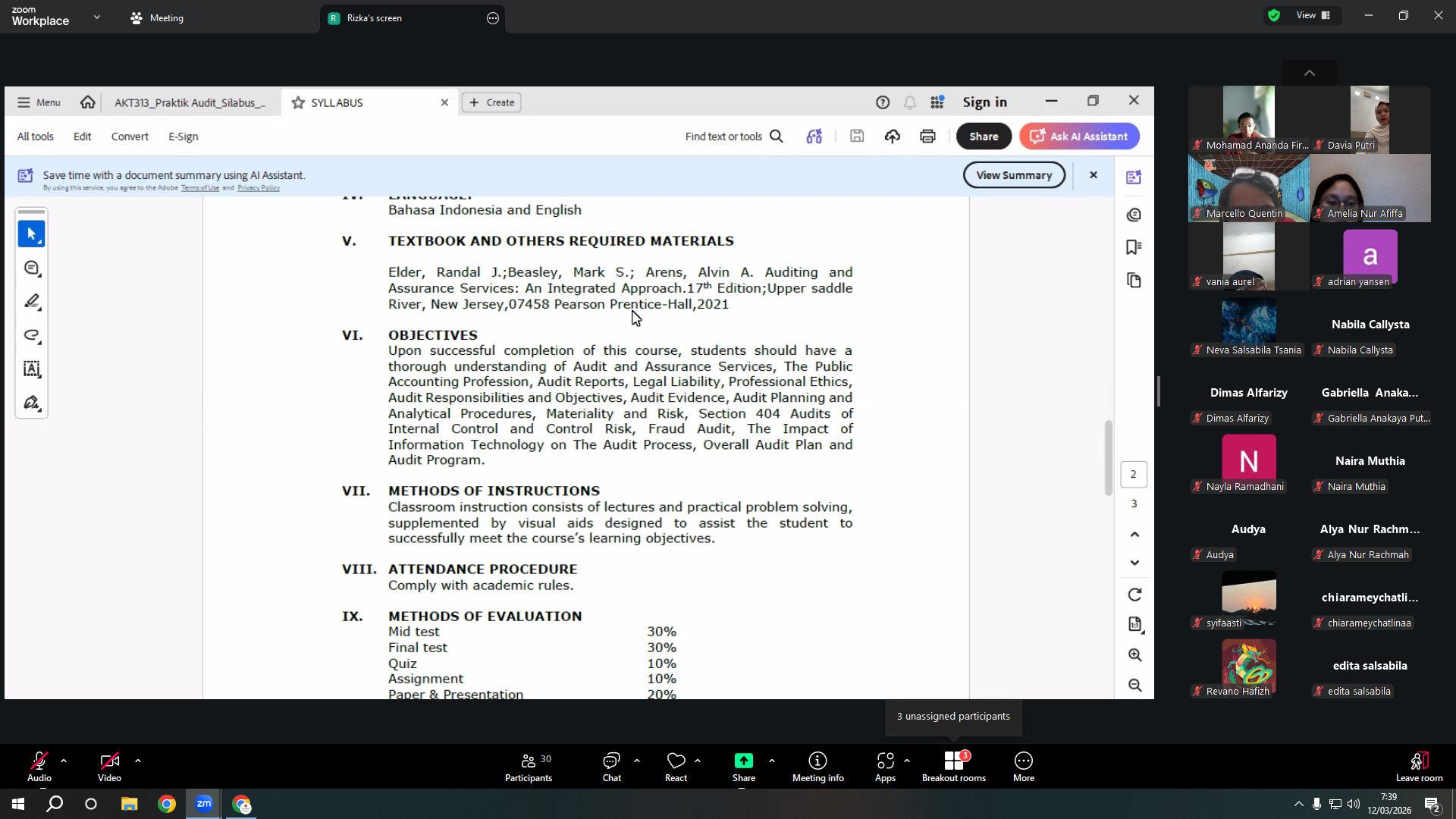
Task: Open the Edit menu in Acrobat
Action: [x=82, y=136]
